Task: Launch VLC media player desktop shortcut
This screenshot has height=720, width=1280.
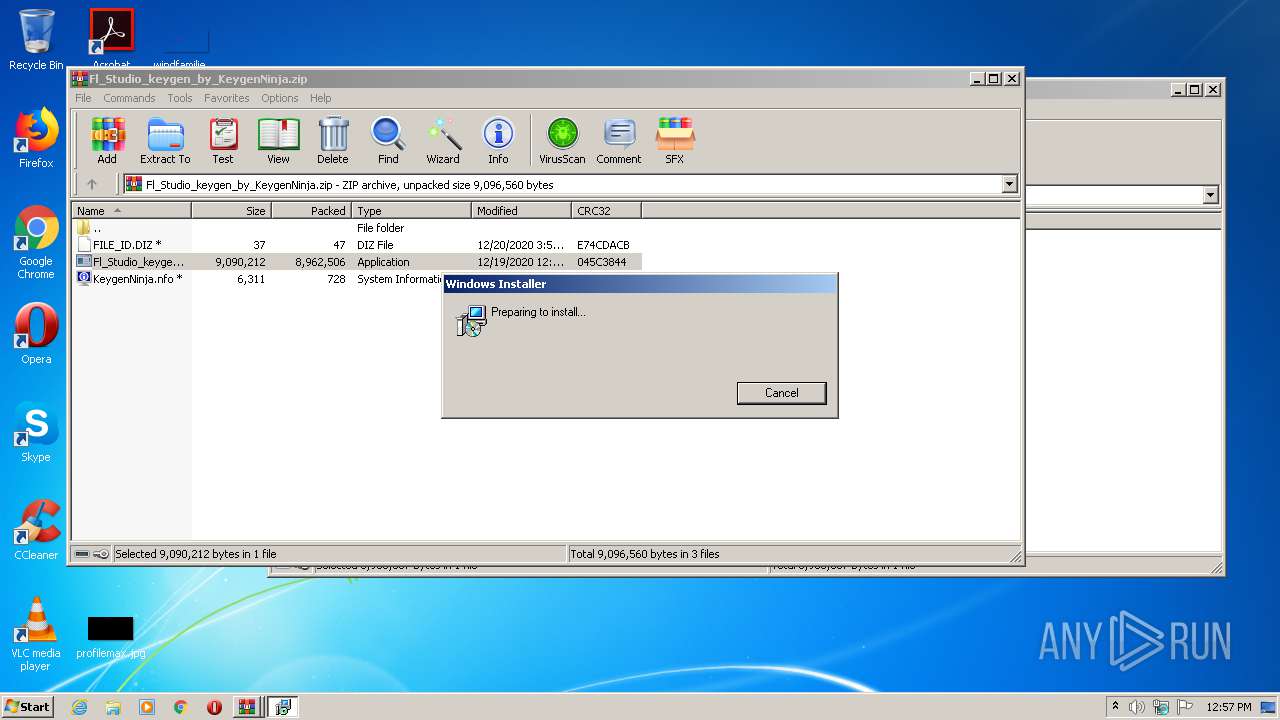Action: [36, 634]
